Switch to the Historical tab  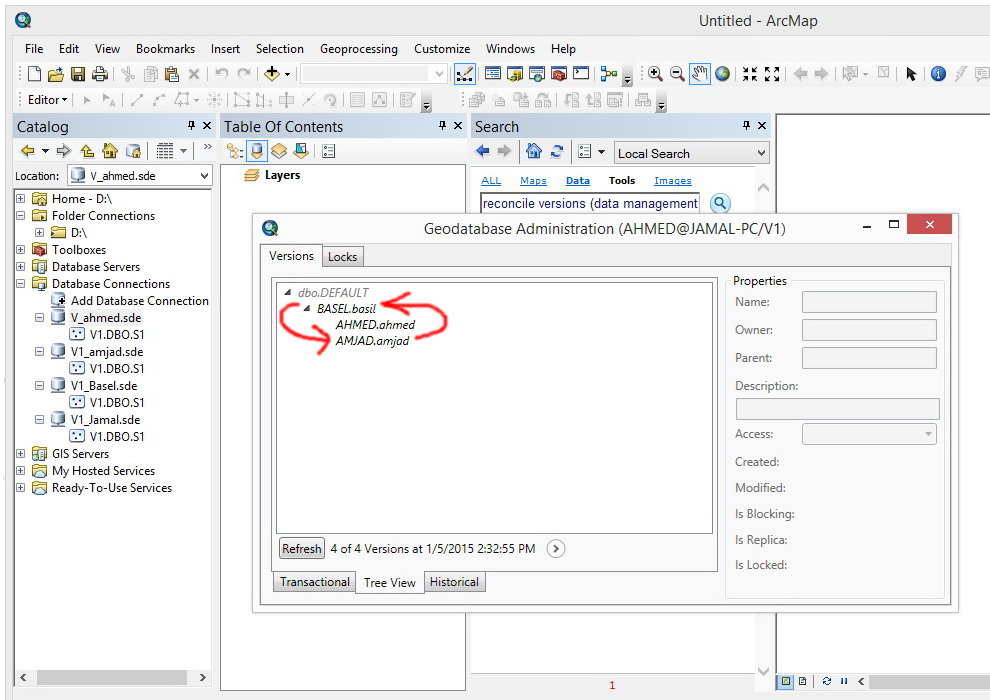454,582
